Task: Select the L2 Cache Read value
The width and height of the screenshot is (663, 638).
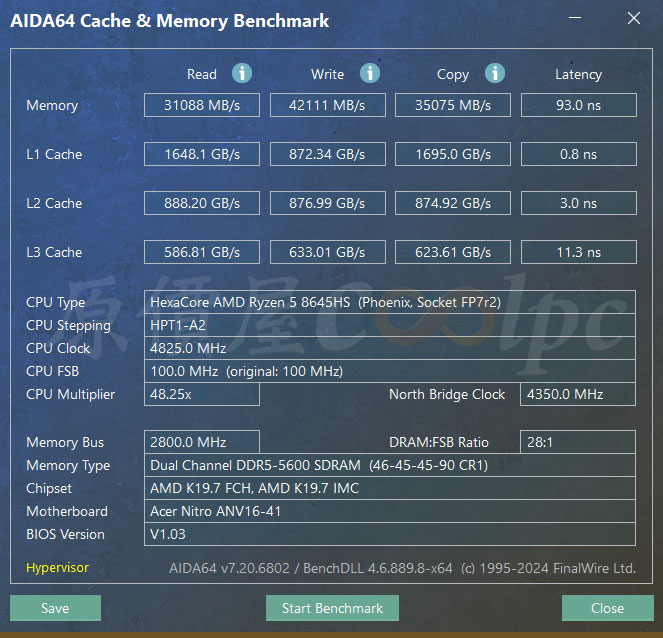Action: (x=202, y=203)
